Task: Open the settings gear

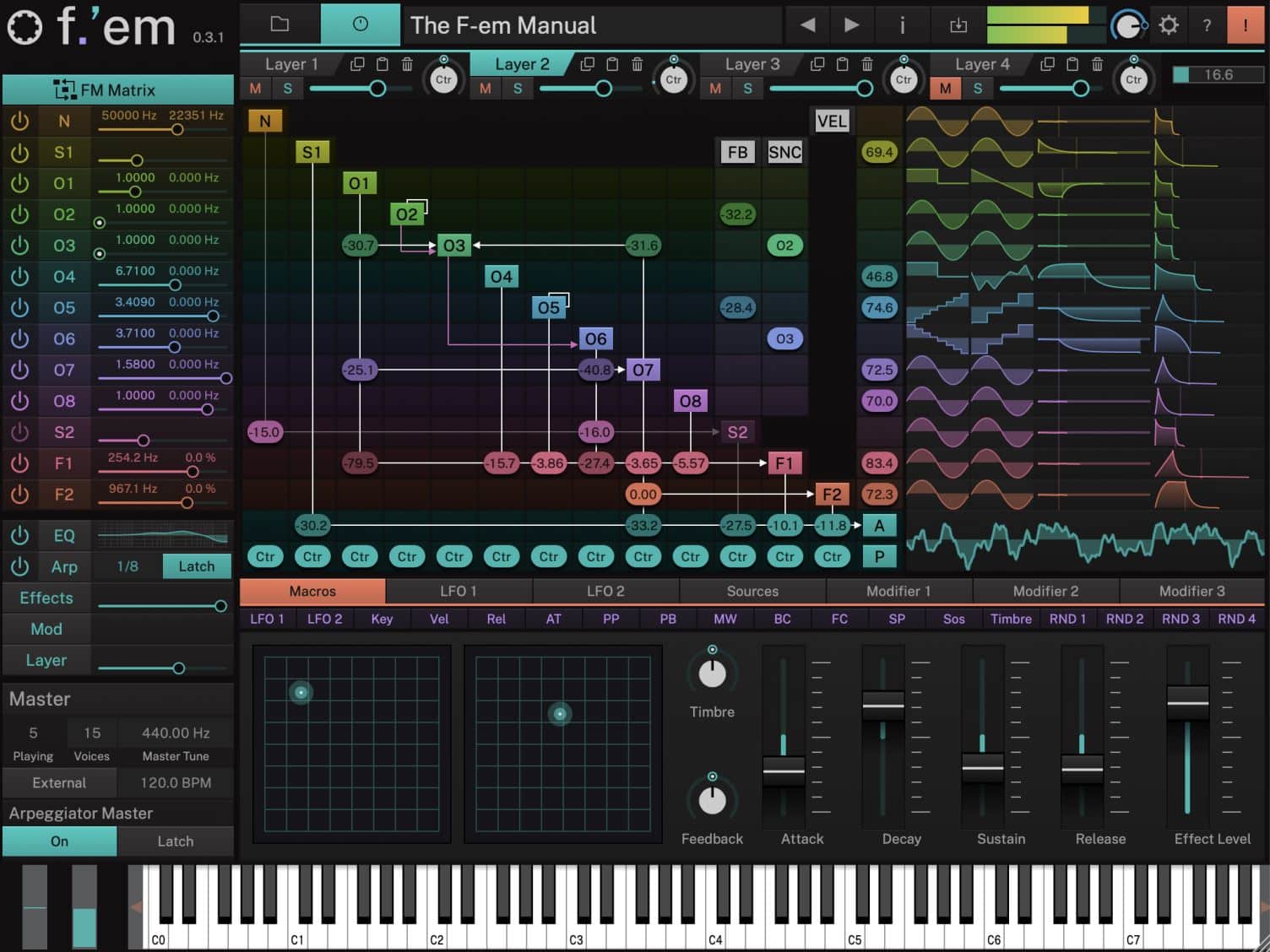Action: coord(1169,25)
